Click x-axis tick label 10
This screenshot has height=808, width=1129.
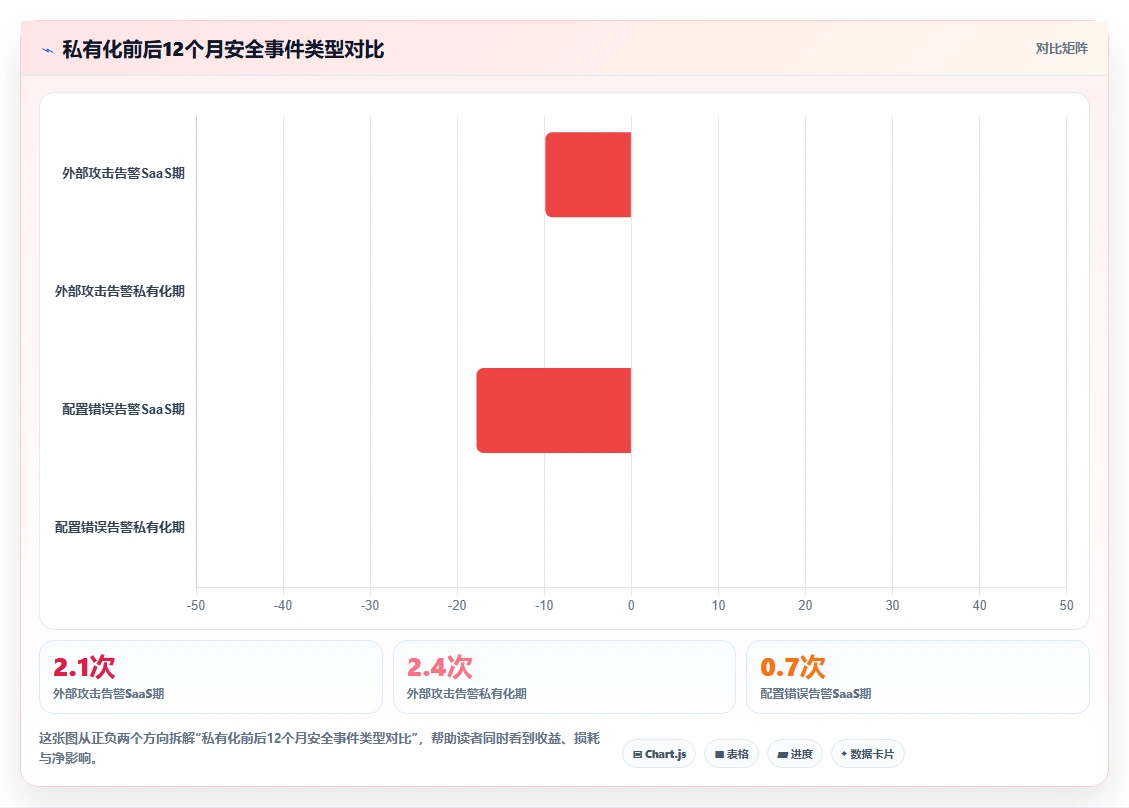coord(719,606)
